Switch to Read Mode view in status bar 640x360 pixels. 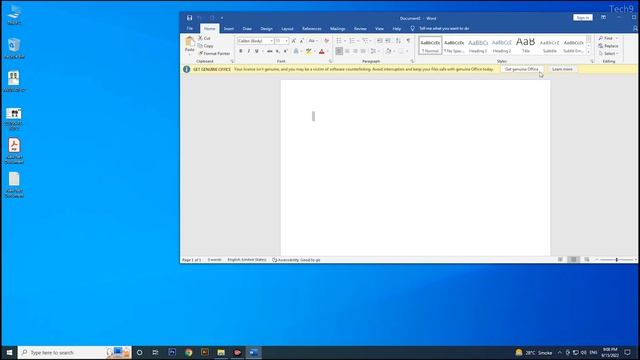click(560, 260)
